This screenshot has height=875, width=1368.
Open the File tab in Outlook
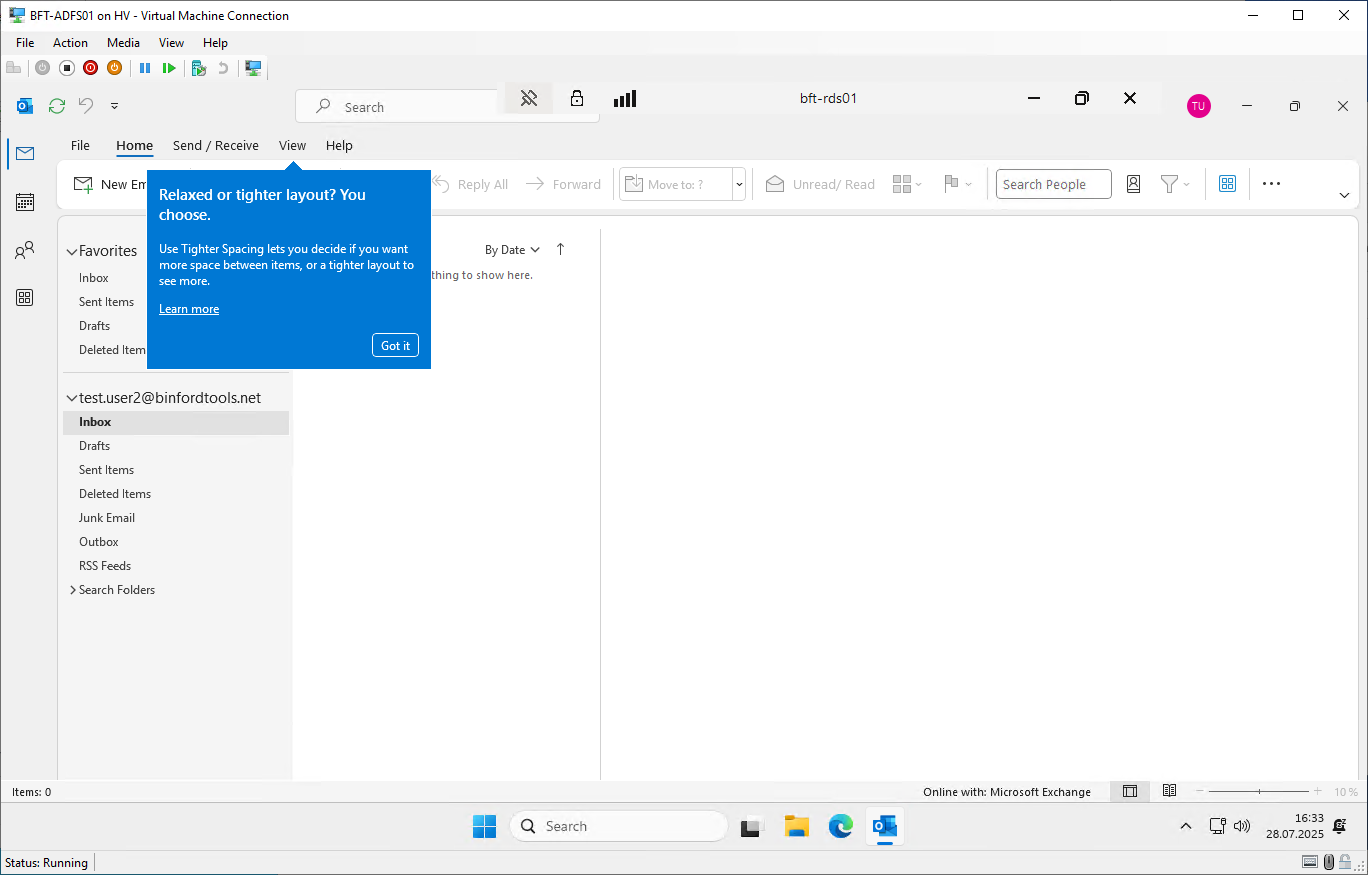[x=80, y=145]
